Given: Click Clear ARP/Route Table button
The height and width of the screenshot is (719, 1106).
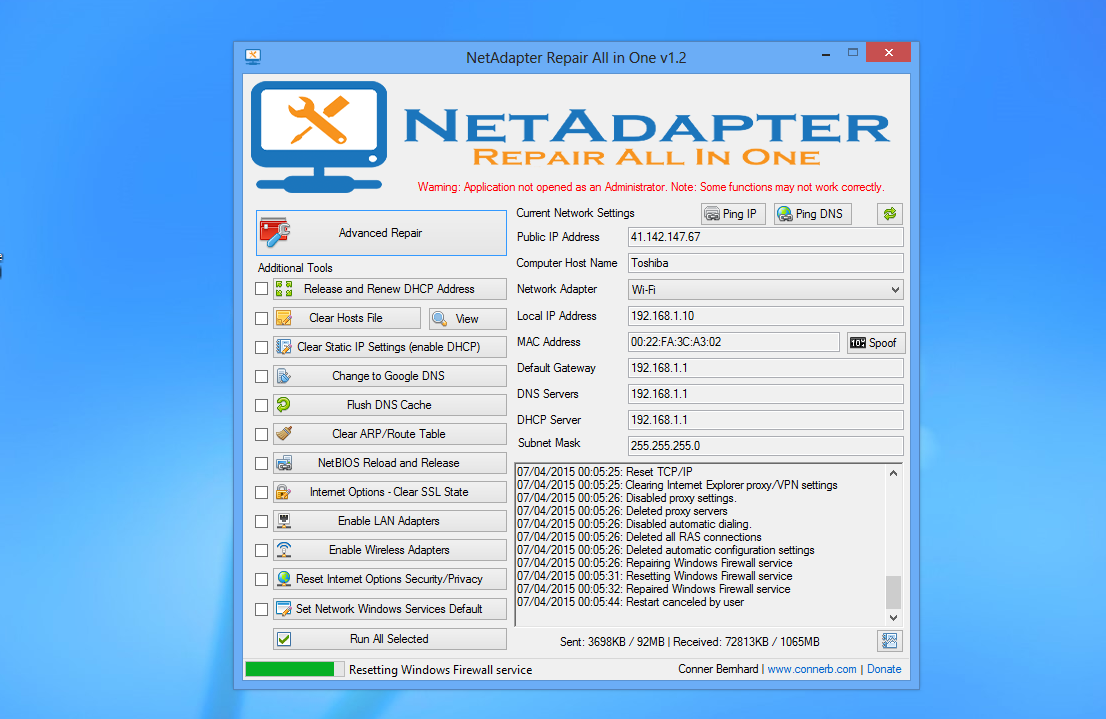Looking at the screenshot, I should coord(389,434).
